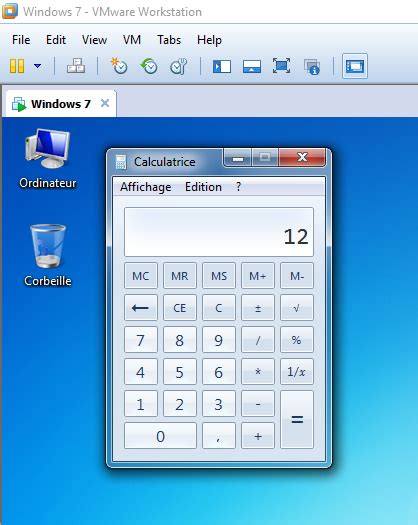This screenshot has height=525, width=418.
Task: Click the decimal comma button
Action: pyautogui.click(x=219, y=436)
